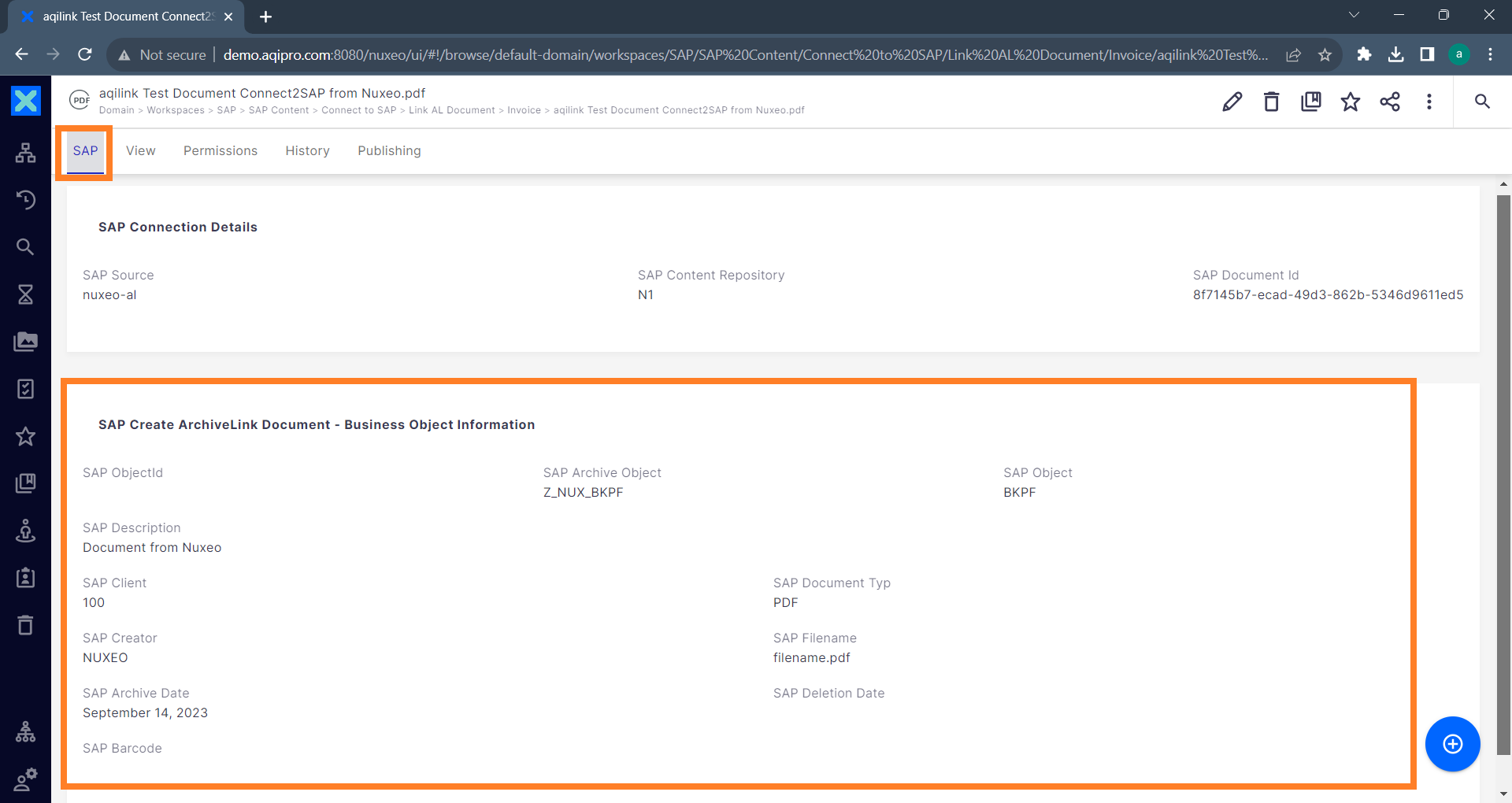Open Collections icon in sidebar

[x=25, y=483]
